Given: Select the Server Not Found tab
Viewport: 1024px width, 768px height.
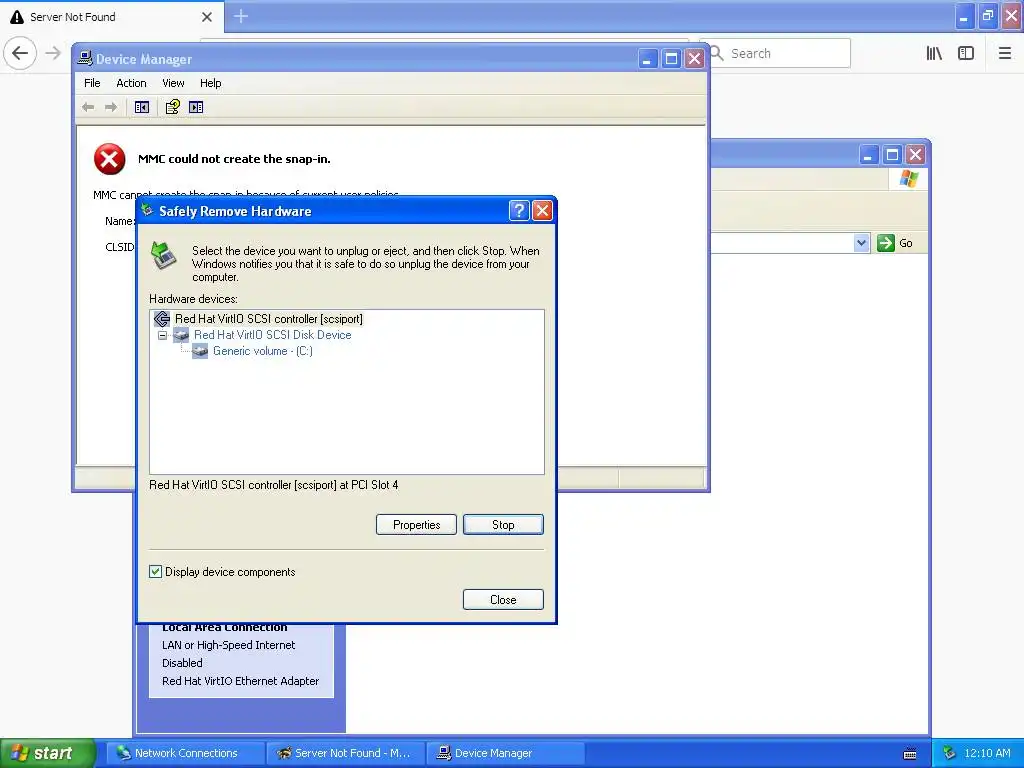Looking at the screenshot, I should pyautogui.click(x=111, y=17).
